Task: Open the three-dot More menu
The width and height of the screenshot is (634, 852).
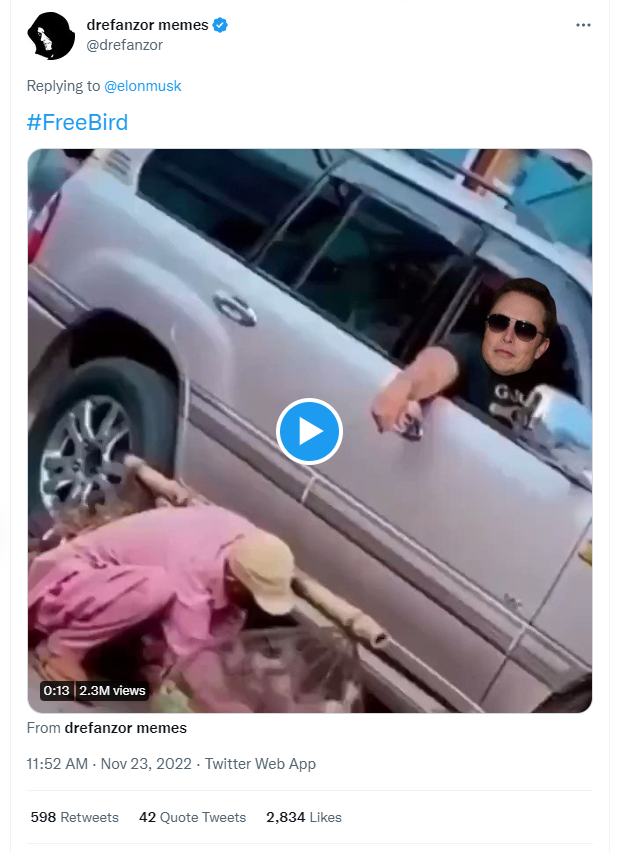Action: click(583, 25)
